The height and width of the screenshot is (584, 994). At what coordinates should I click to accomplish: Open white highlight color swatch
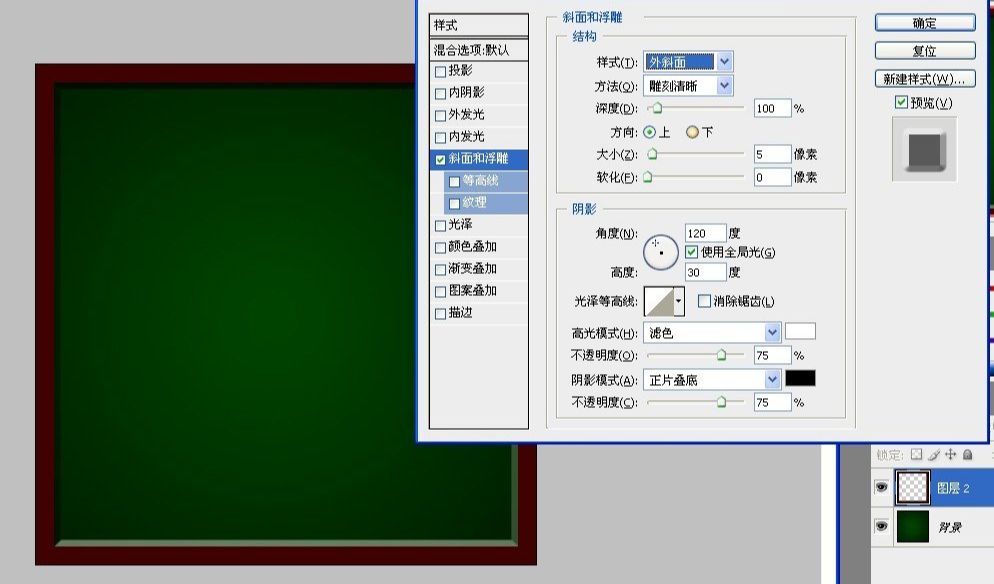click(800, 331)
